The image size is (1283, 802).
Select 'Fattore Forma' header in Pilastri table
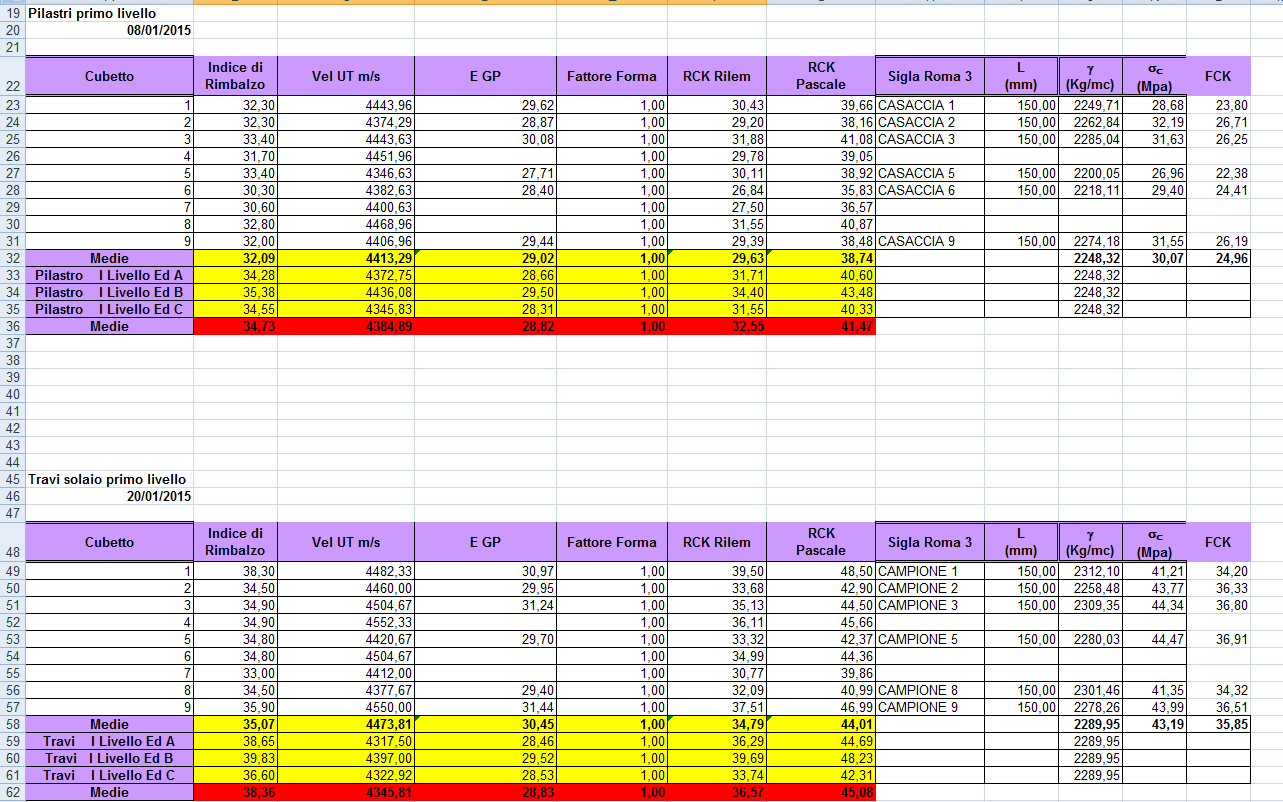pyautogui.click(x=612, y=76)
